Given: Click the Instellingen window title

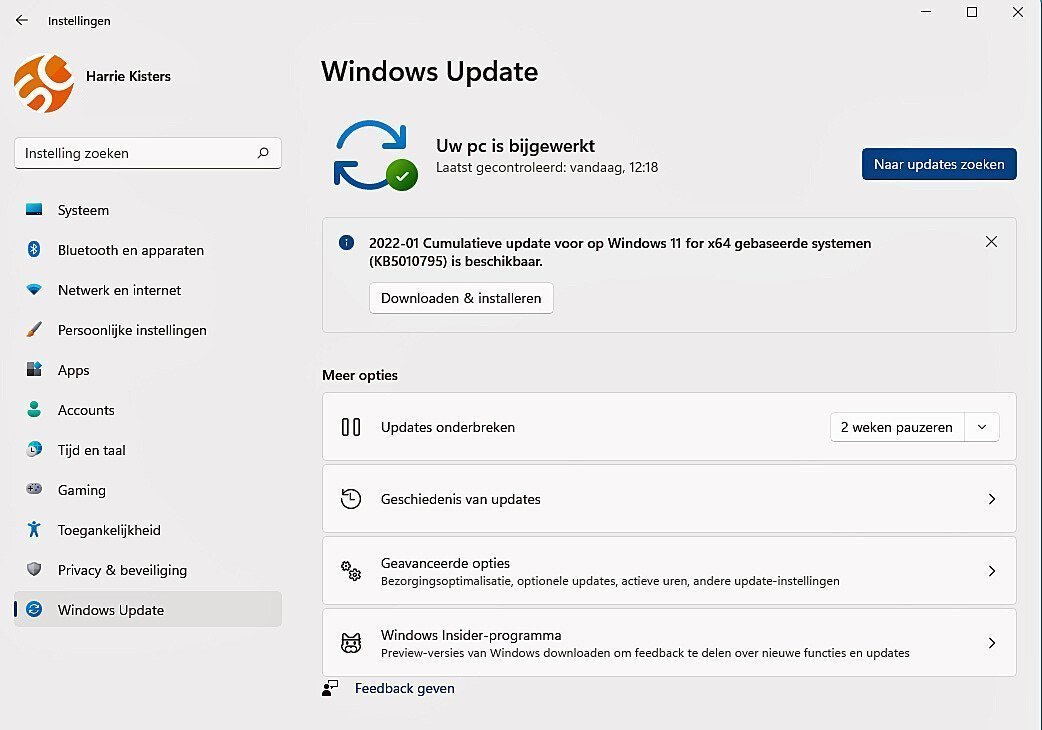Looking at the screenshot, I should coord(79,21).
